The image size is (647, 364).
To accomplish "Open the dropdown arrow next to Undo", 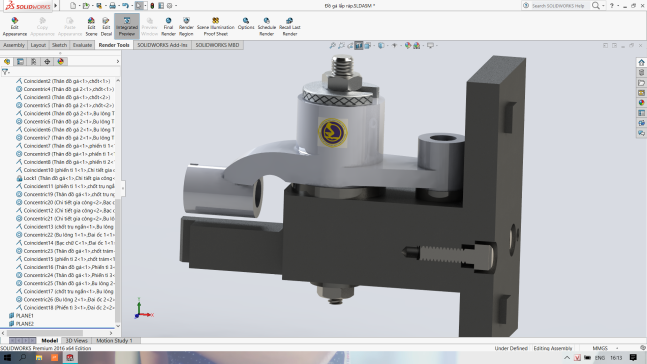I will (x=132, y=6).
